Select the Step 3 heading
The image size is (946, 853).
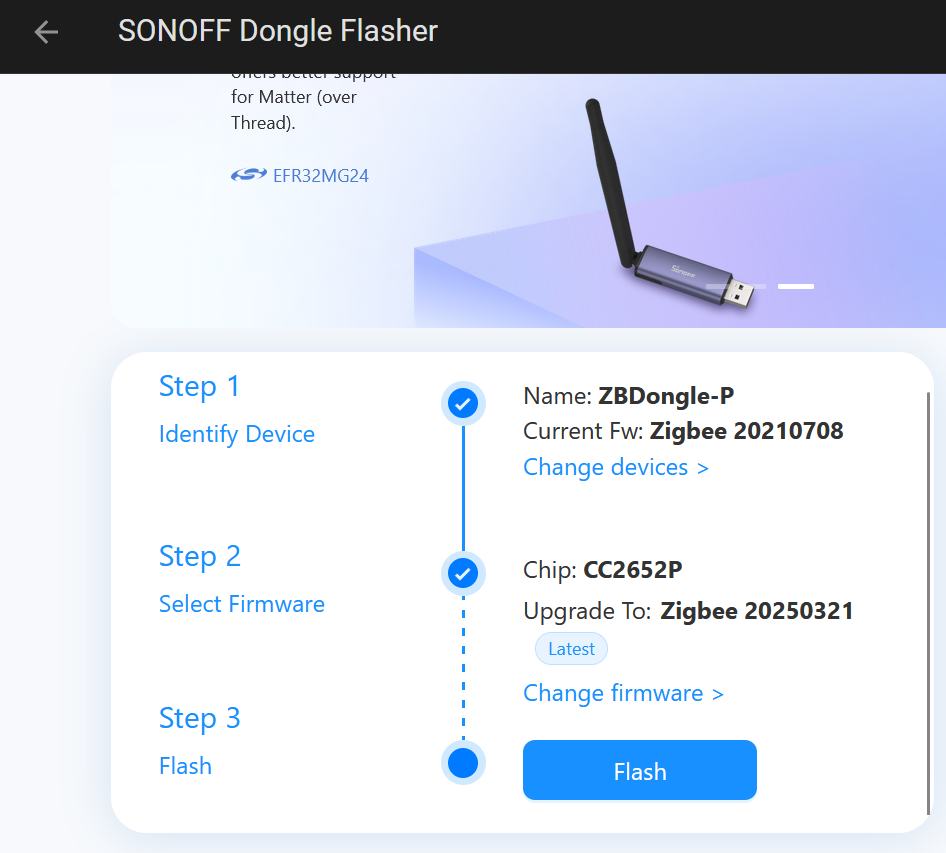(x=200, y=718)
